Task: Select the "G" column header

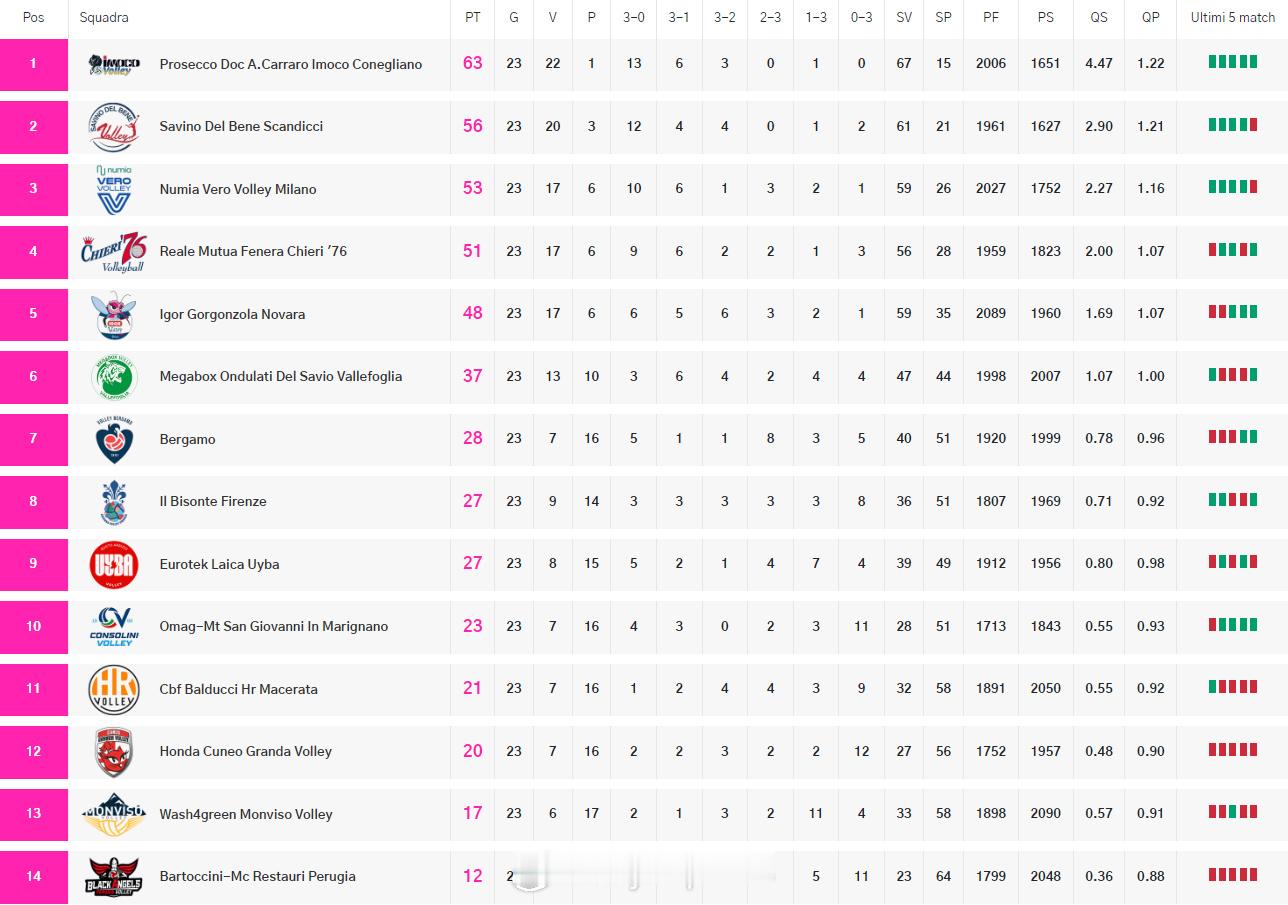Action: pyautogui.click(x=514, y=17)
